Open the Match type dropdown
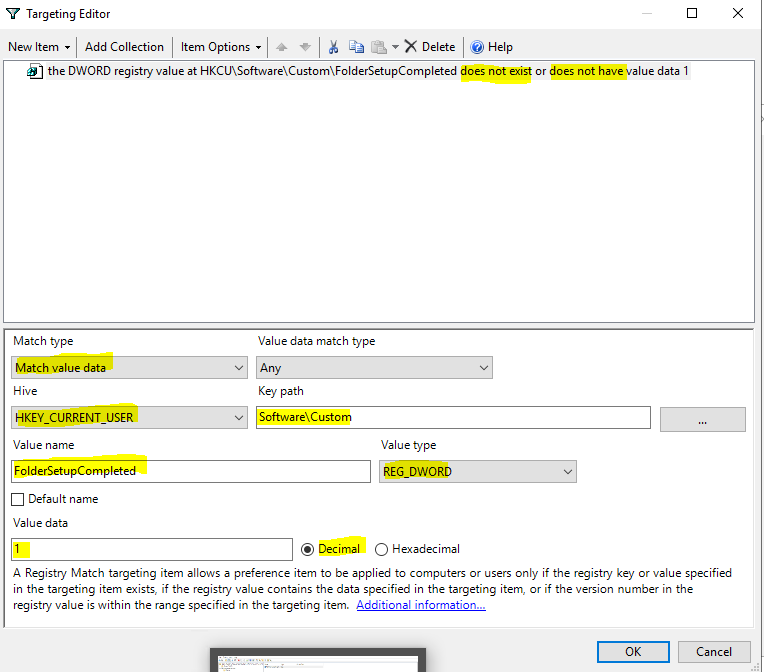The height and width of the screenshot is (672, 764). pyautogui.click(x=129, y=368)
